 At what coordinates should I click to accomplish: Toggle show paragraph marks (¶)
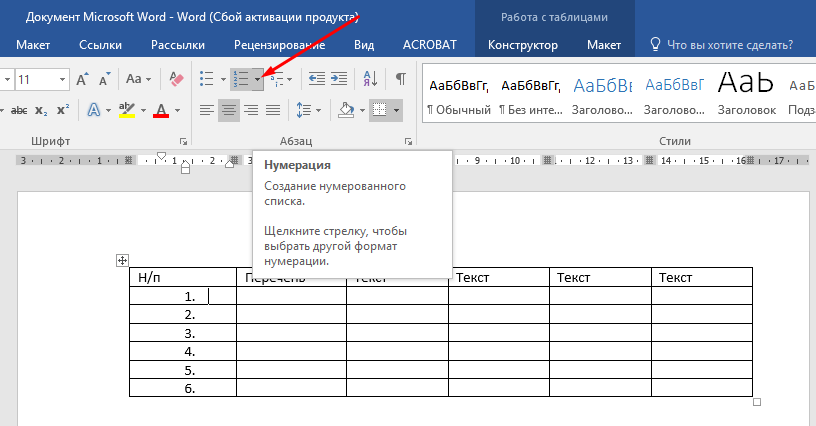point(401,79)
